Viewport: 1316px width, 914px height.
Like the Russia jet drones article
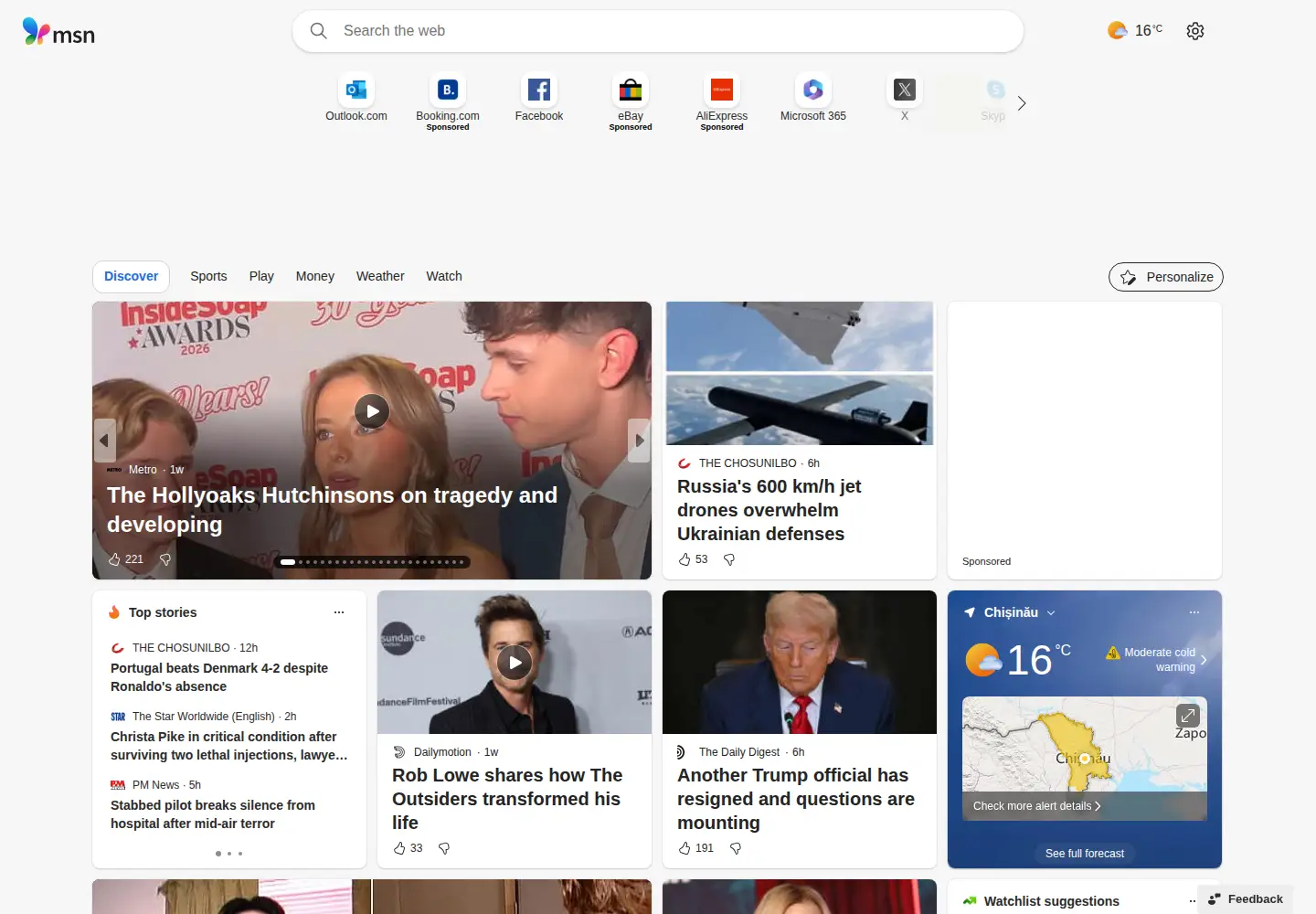click(x=685, y=559)
